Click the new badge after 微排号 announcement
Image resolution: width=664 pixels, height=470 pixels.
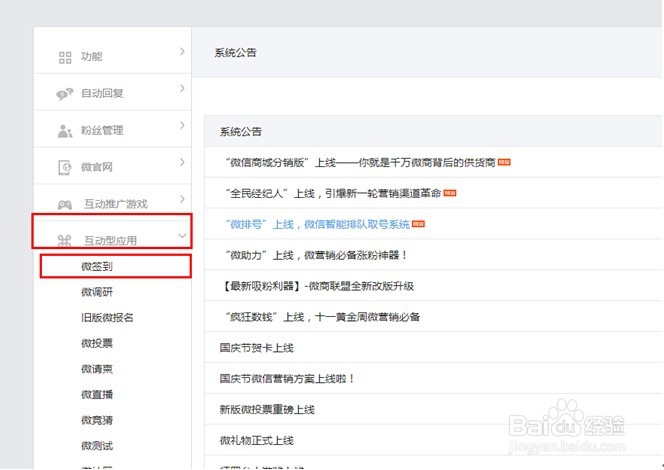pyautogui.click(x=418, y=224)
